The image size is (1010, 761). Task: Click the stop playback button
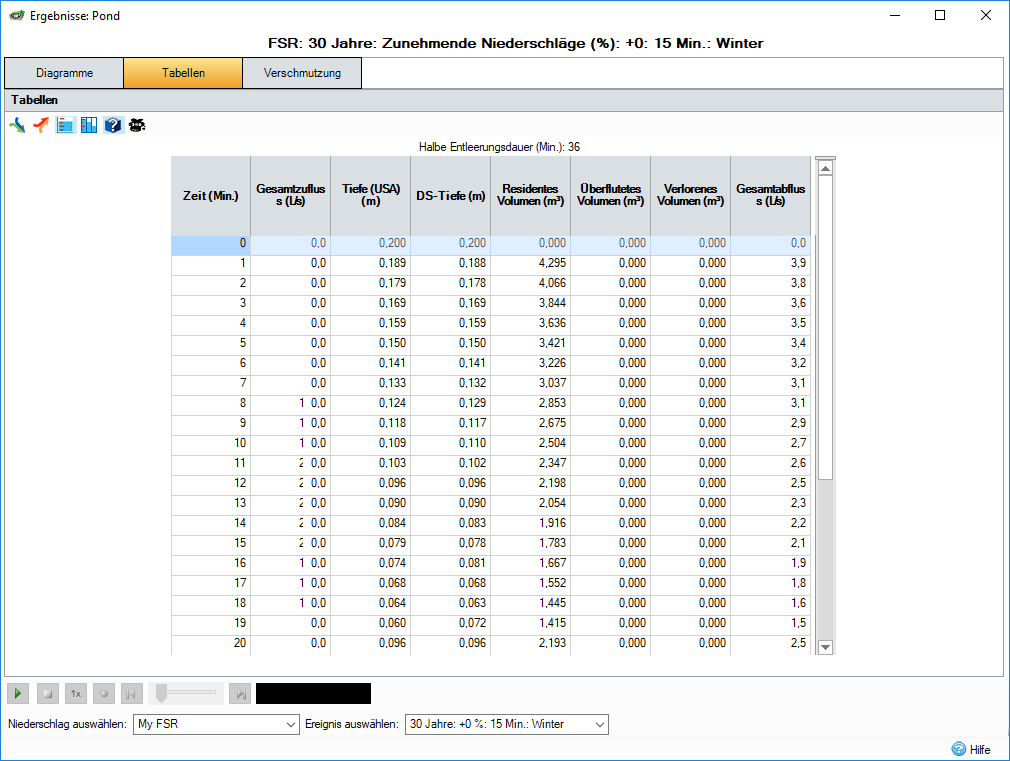[48, 693]
